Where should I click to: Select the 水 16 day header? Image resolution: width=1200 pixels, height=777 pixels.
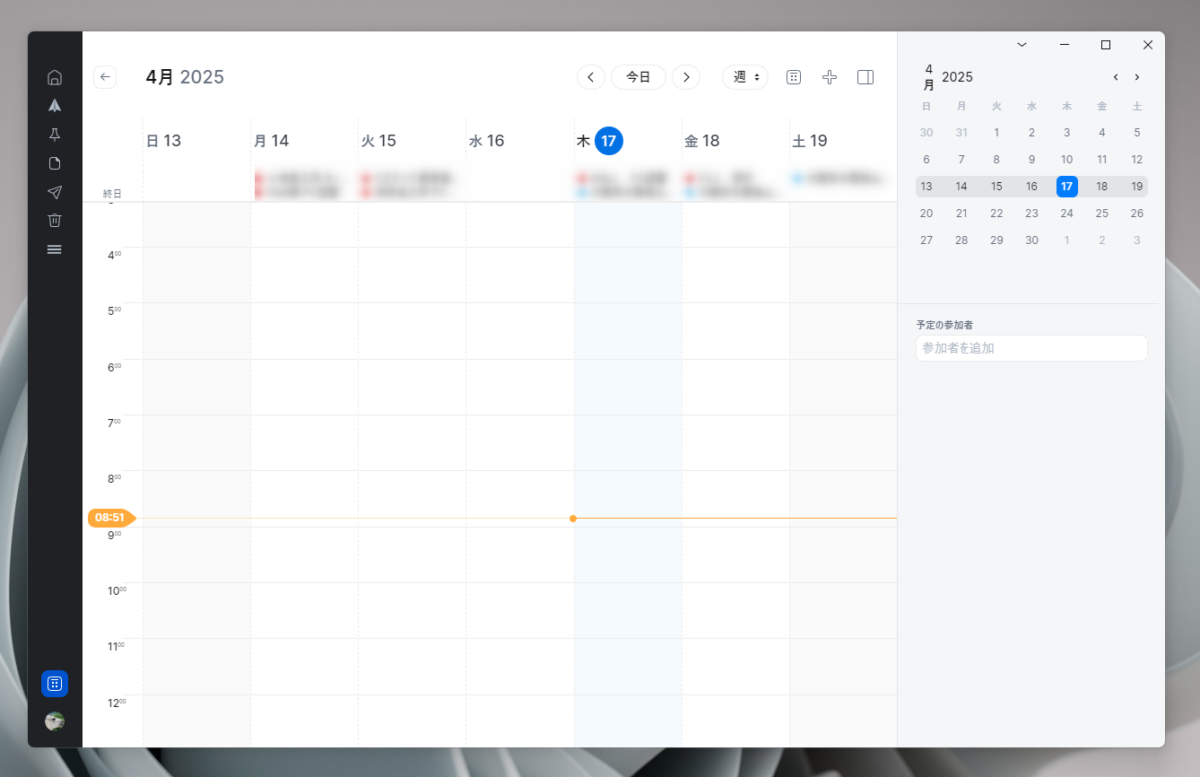[x=487, y=141]
